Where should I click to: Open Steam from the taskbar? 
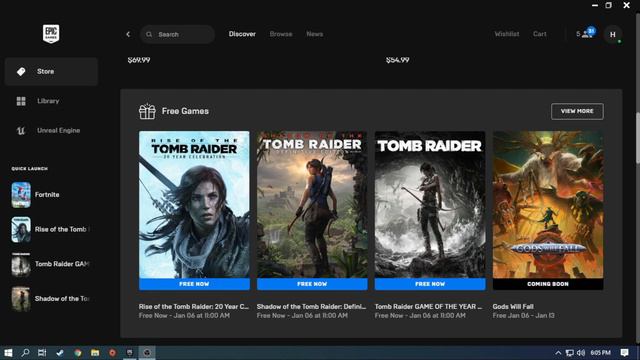coord(60,353)
